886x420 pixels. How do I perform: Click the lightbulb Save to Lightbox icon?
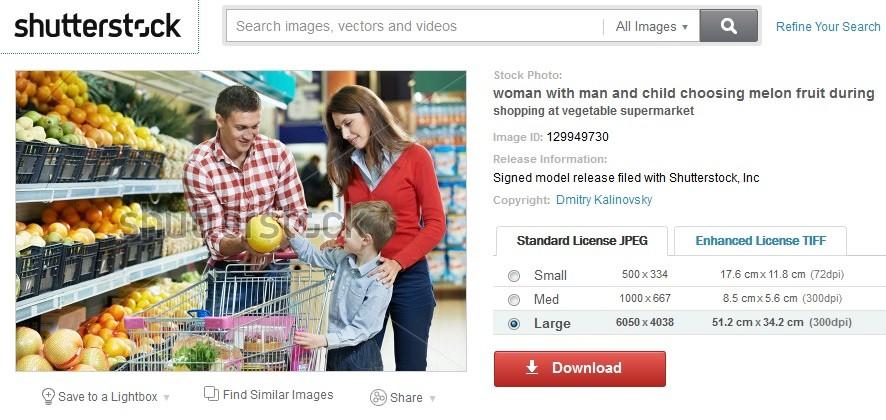(x=48, y=396)
